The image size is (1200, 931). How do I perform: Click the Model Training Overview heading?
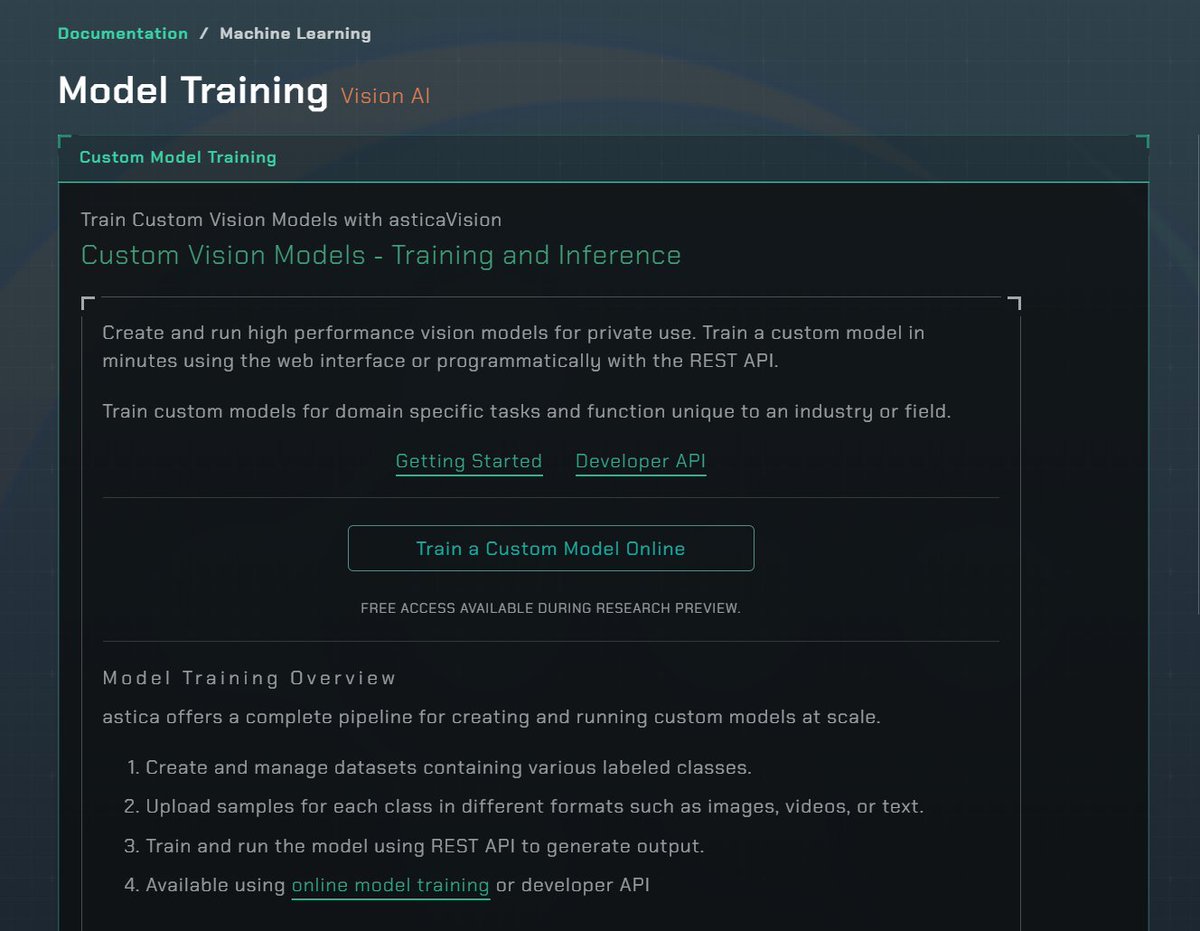coord(250,678)
